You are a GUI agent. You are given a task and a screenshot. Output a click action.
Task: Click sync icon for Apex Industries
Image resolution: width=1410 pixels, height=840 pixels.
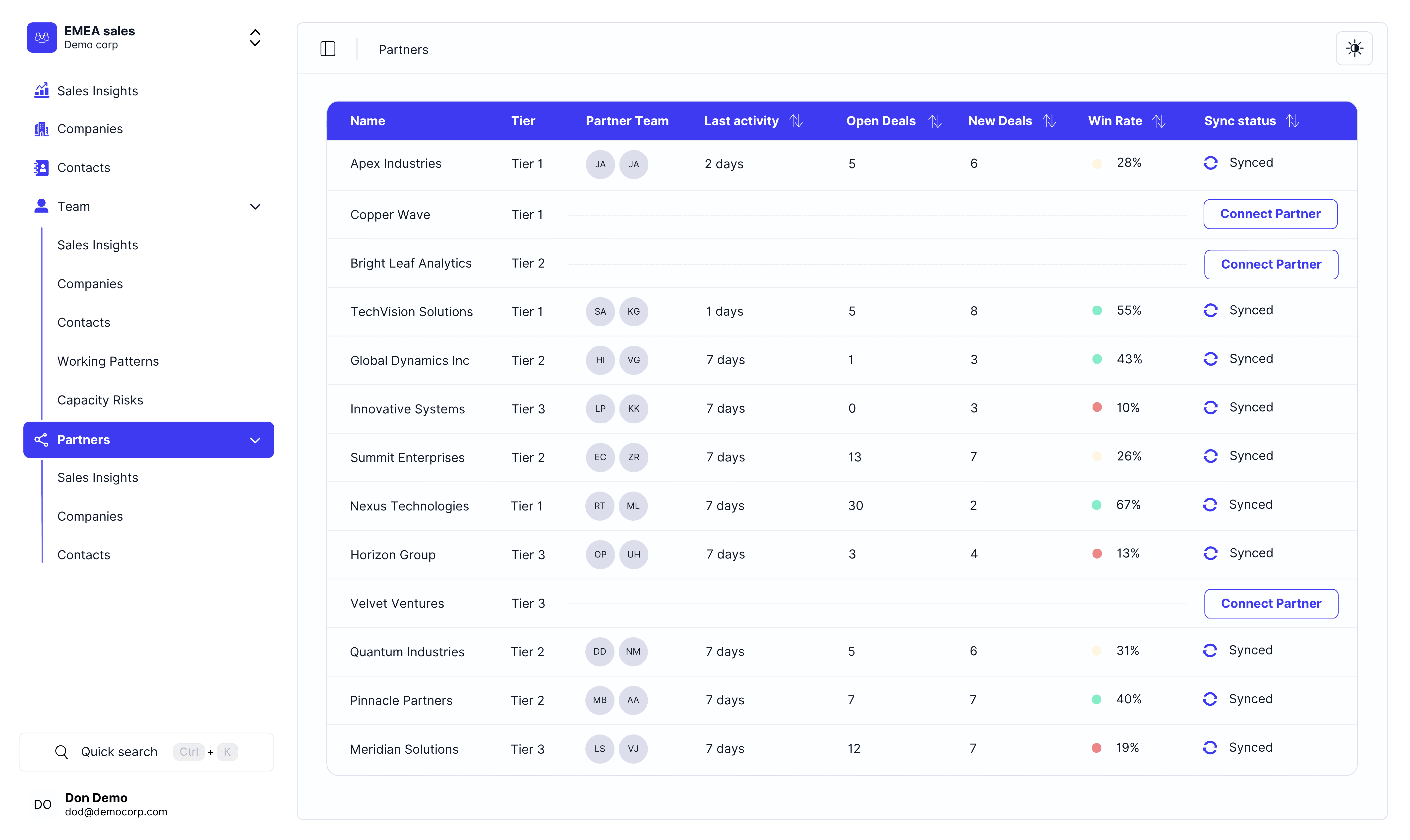[1210, 163]
